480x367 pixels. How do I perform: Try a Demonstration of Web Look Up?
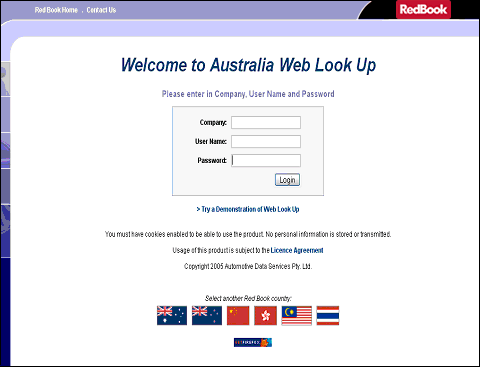click(248, 209)
